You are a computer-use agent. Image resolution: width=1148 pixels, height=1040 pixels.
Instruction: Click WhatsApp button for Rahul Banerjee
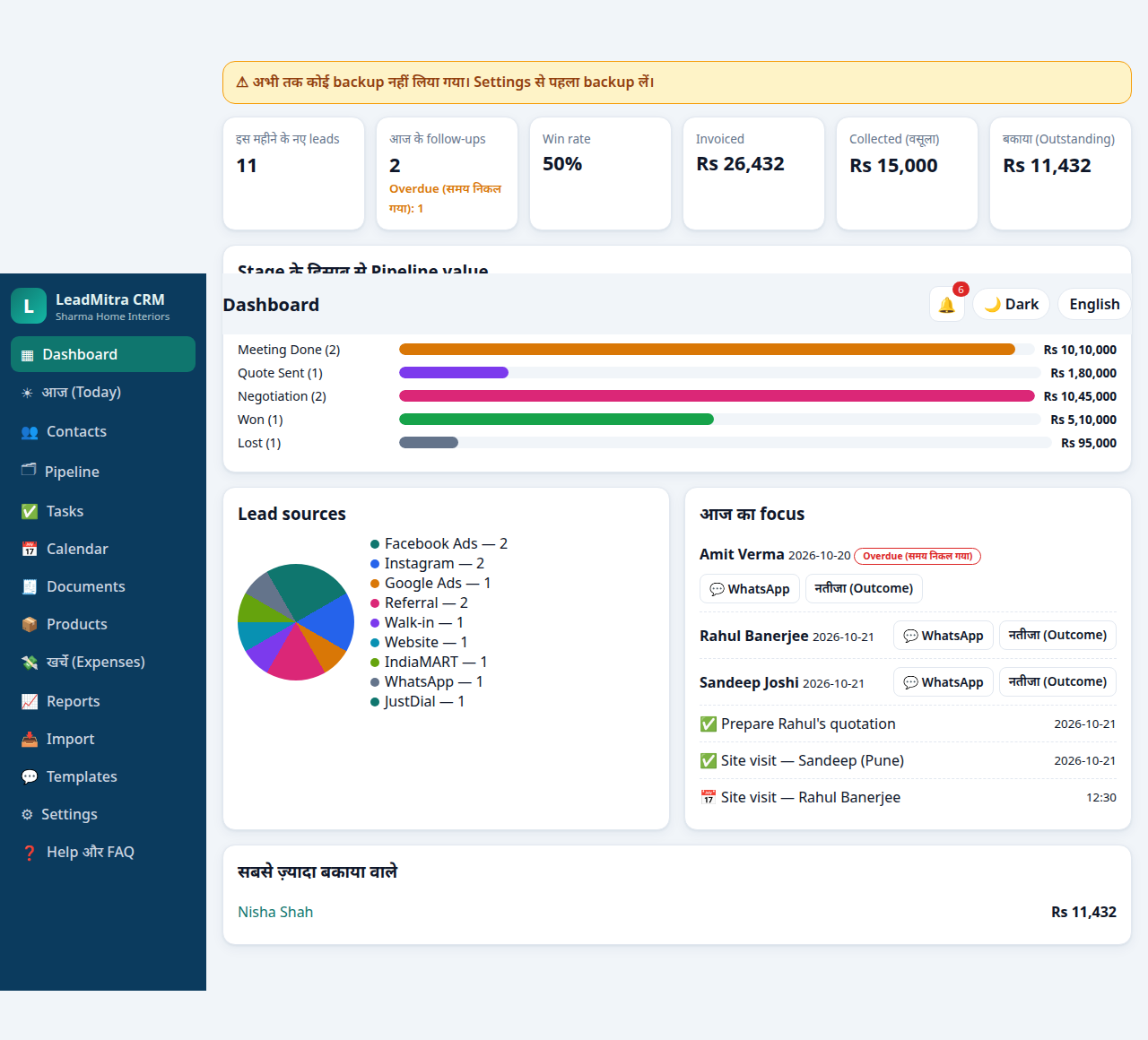point(943,635)
